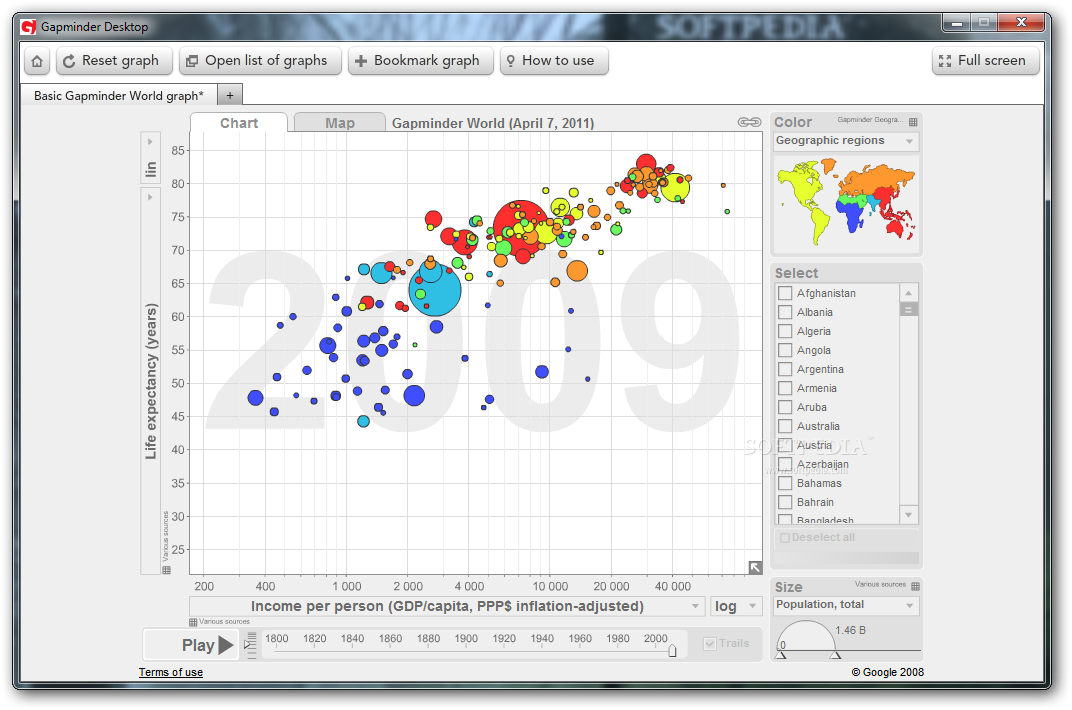Open Income per person indicator dropdown
1072x710 pixels.
point(446,606)
